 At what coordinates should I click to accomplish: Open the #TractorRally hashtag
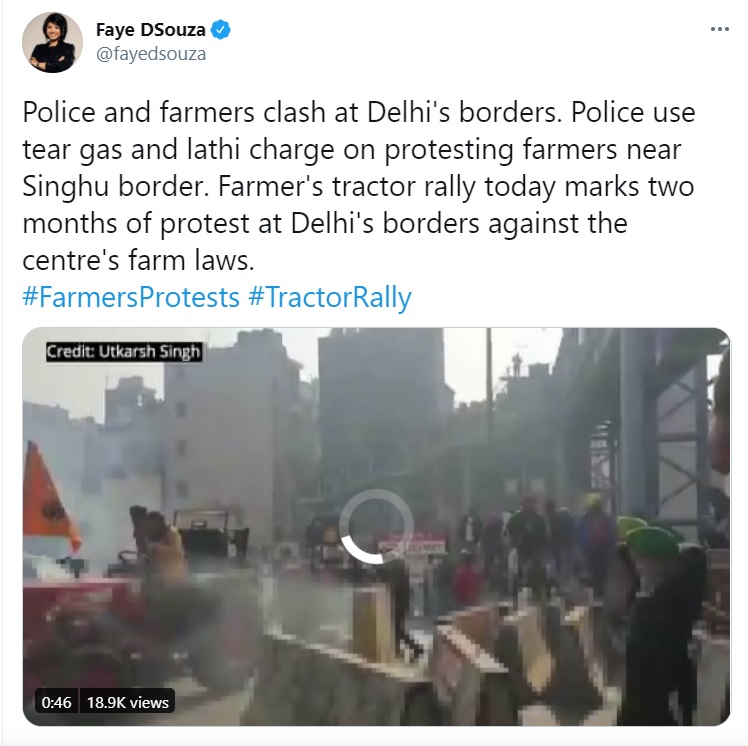click(x=330, y=297)
